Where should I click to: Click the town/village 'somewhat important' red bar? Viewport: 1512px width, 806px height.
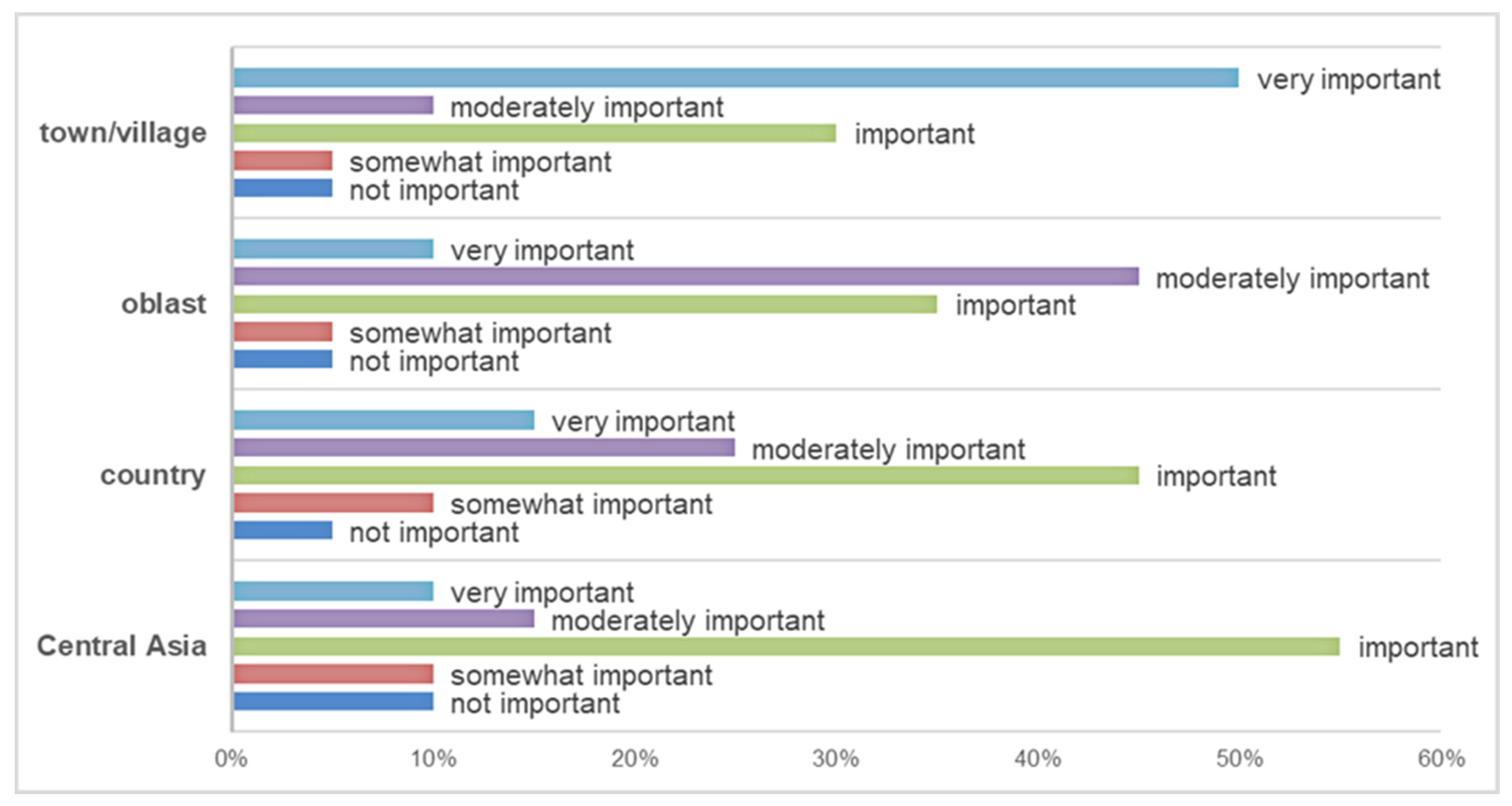(283, 160)
